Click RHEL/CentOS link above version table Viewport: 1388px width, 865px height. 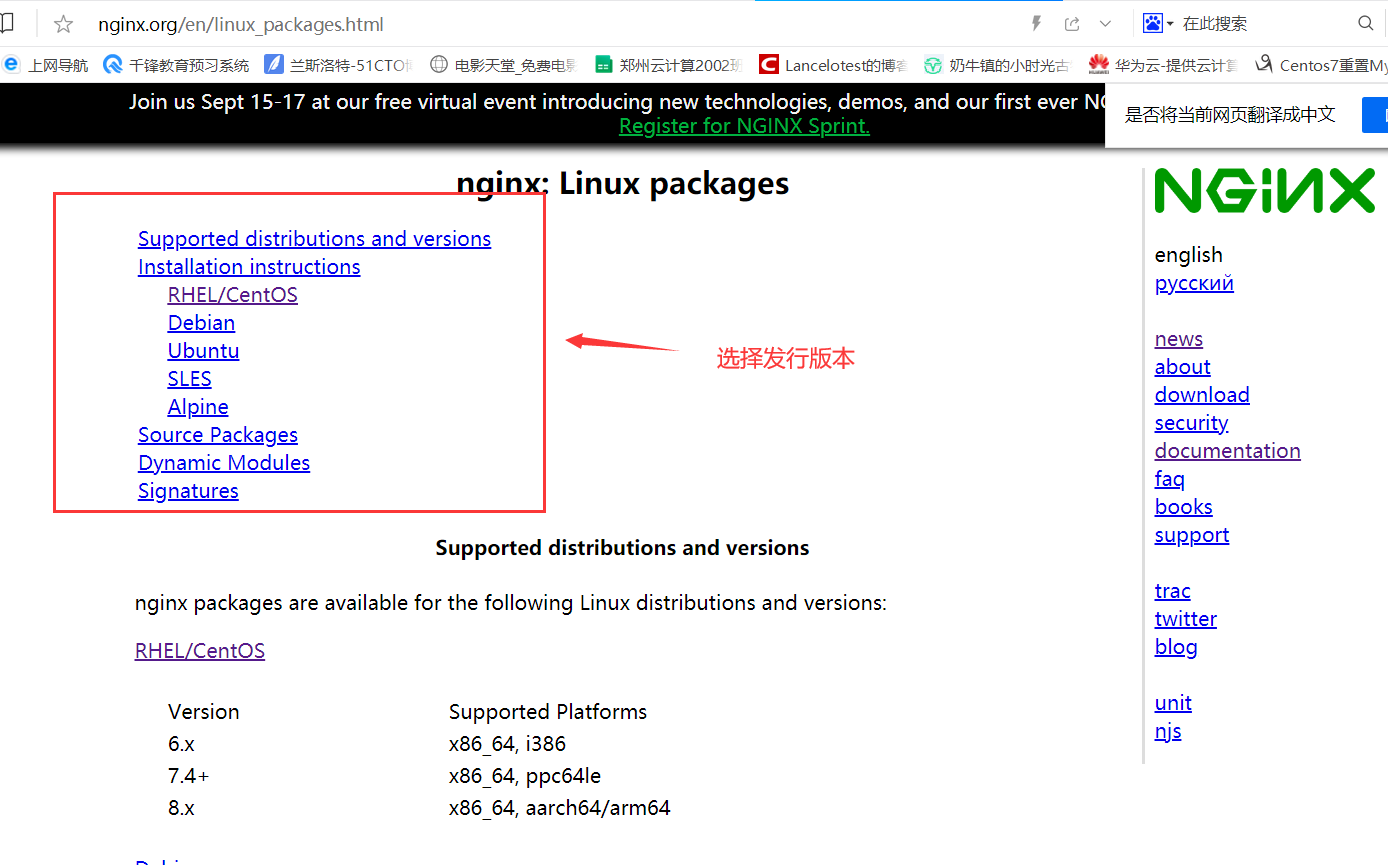click(x=200, y=651)
